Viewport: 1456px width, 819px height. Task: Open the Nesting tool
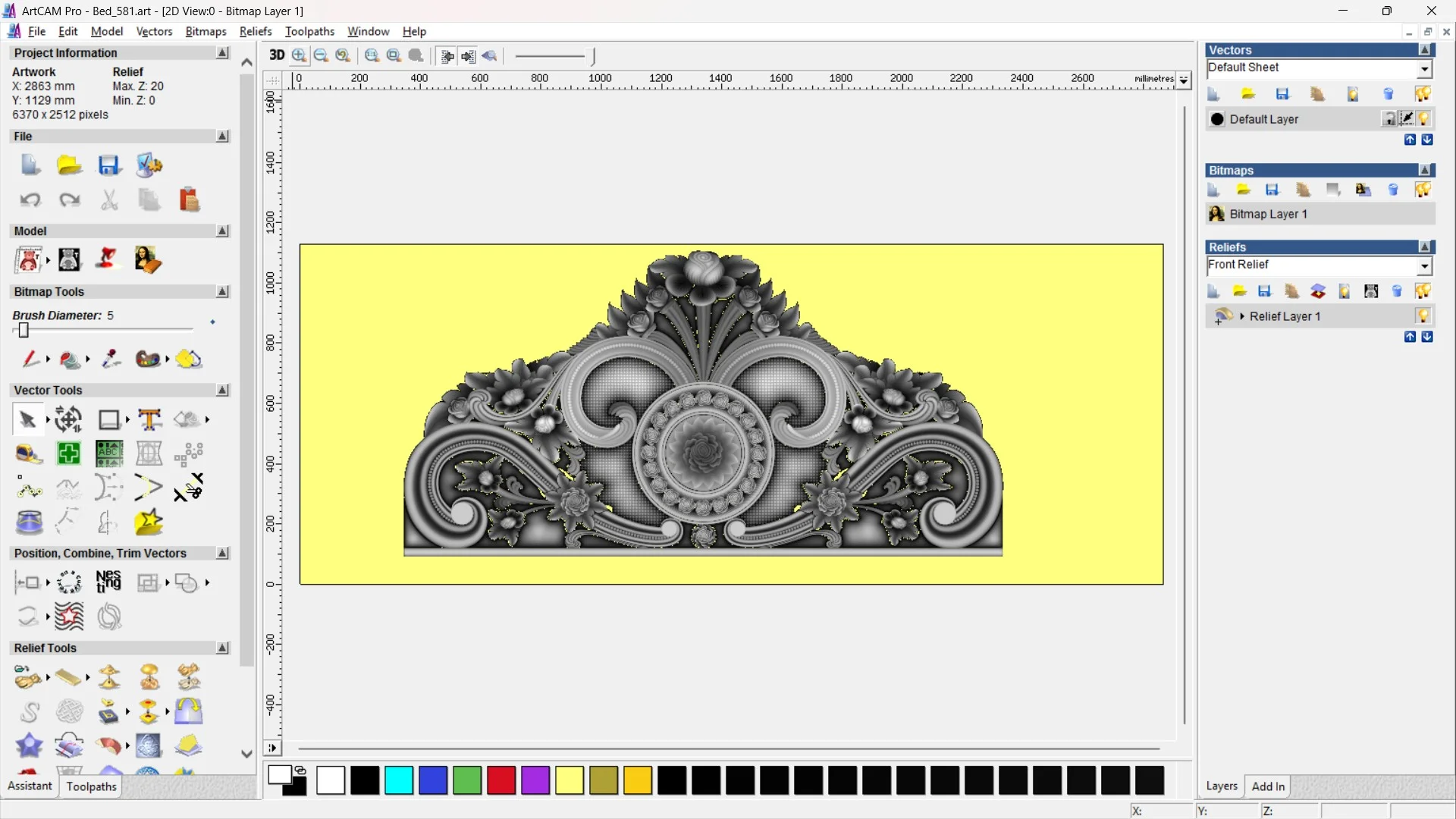pos(108,582)
